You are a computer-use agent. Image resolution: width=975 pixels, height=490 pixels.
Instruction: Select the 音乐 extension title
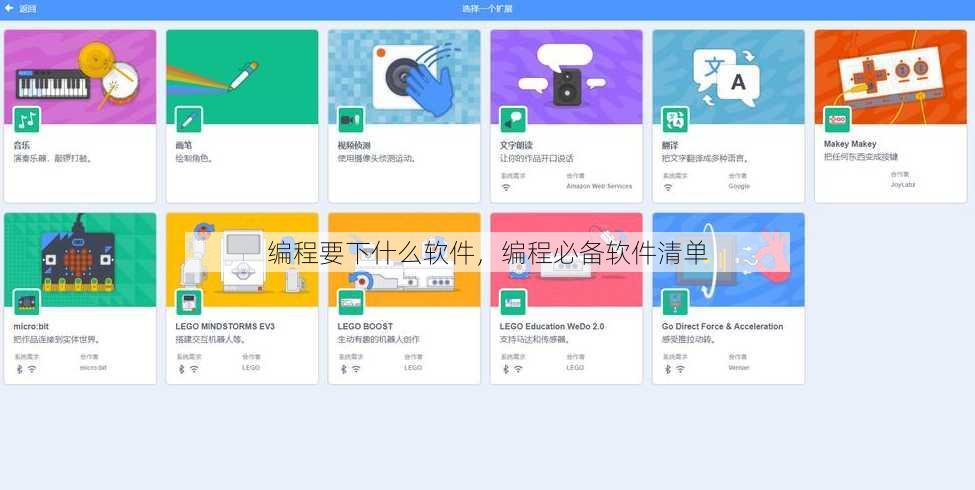22,145
